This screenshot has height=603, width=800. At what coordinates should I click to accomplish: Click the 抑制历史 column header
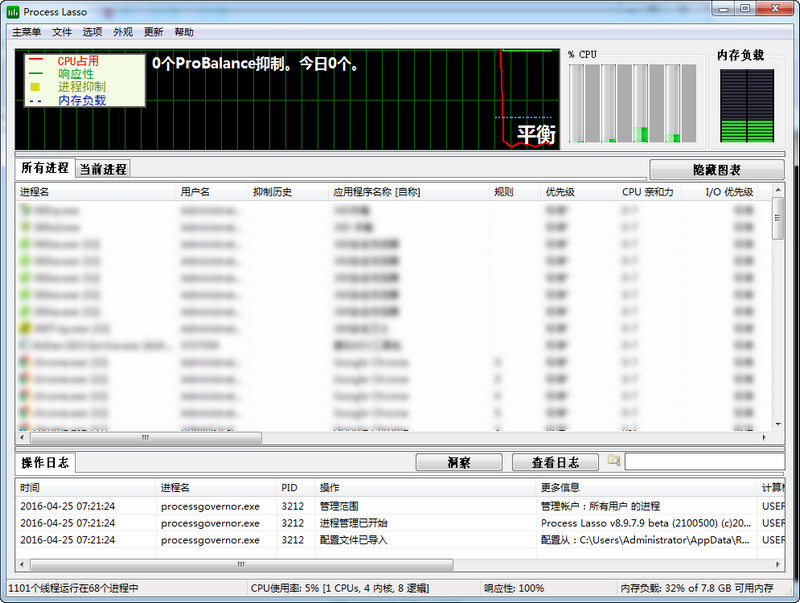pyautogui.click(x=288, y=192)
